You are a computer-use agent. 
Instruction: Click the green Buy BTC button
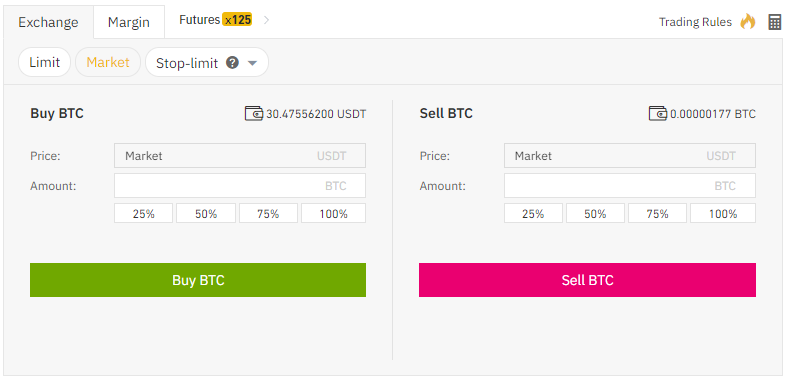(x=198, y=280)
